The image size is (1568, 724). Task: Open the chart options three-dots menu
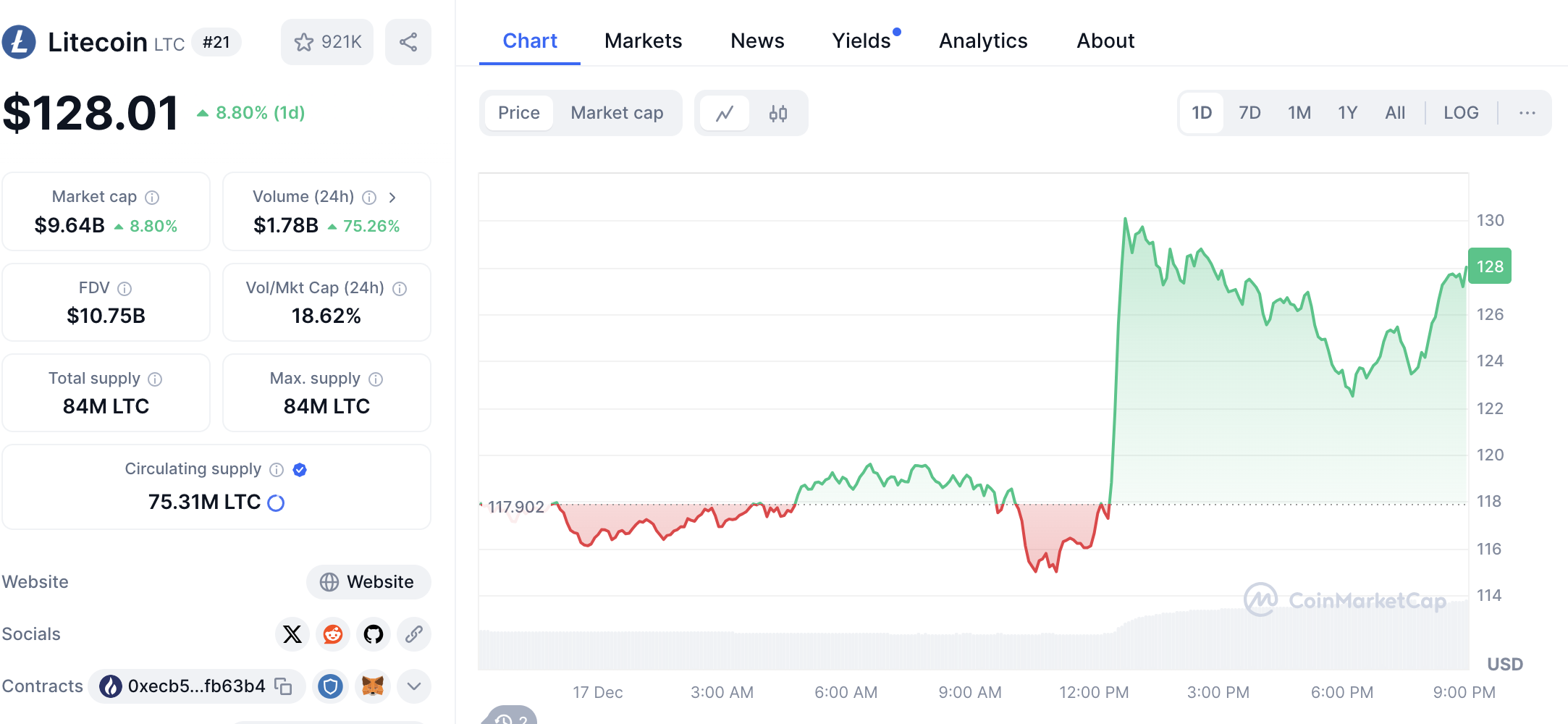pos(1527,113)
